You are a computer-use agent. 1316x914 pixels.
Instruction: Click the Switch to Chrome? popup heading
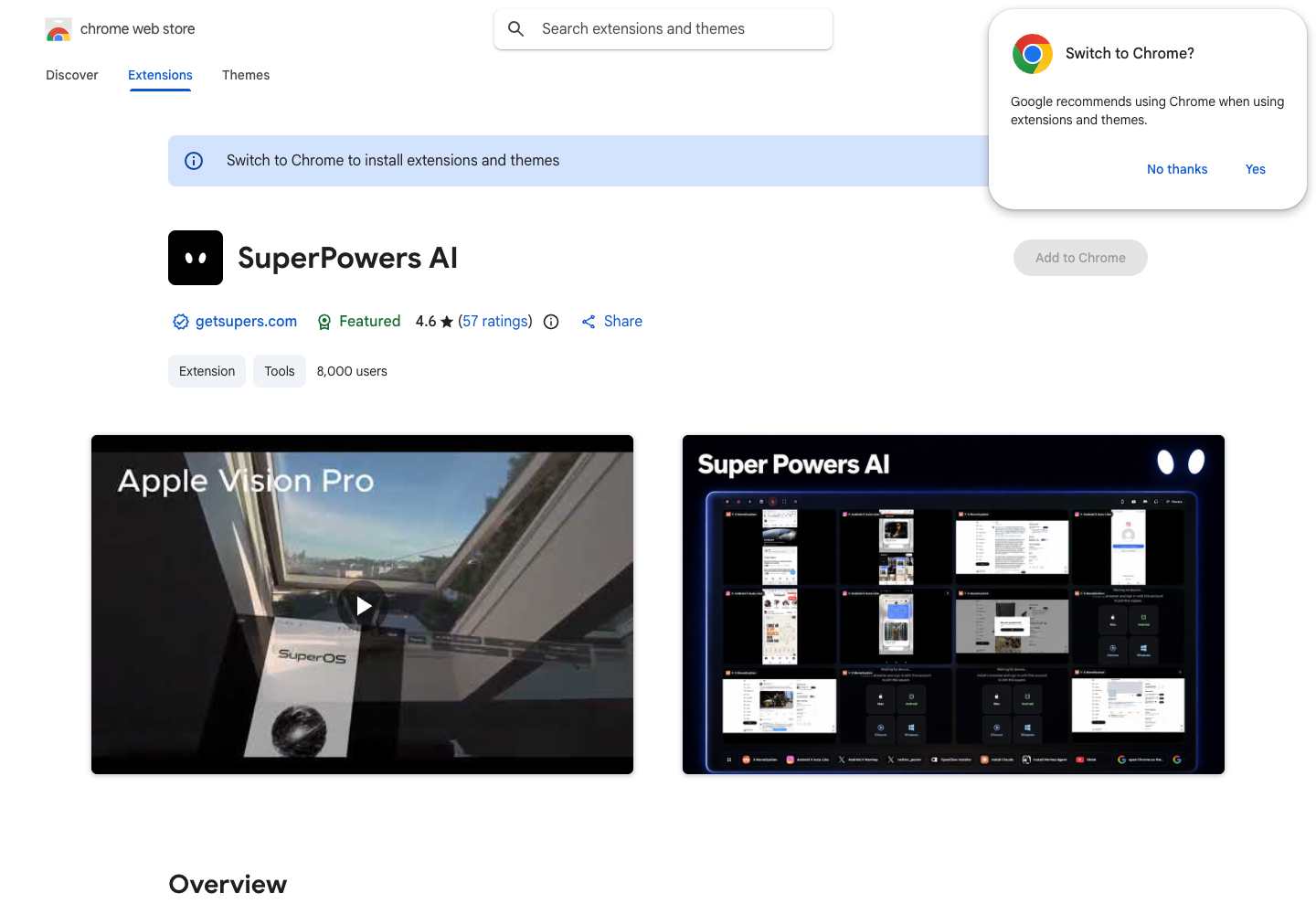pyautogui.click(x=1130, y=54)
